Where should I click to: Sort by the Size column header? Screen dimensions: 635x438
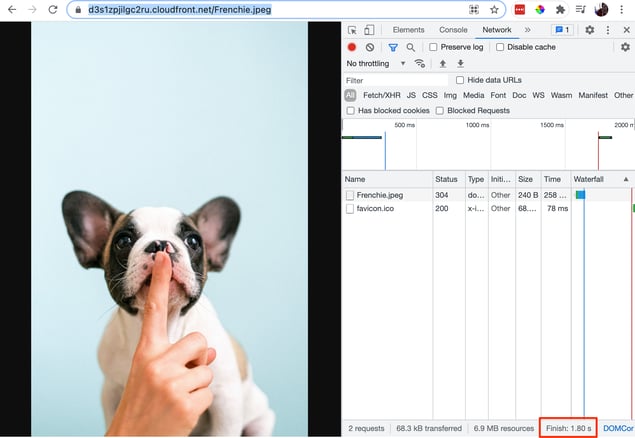click(x=528, y=179)
